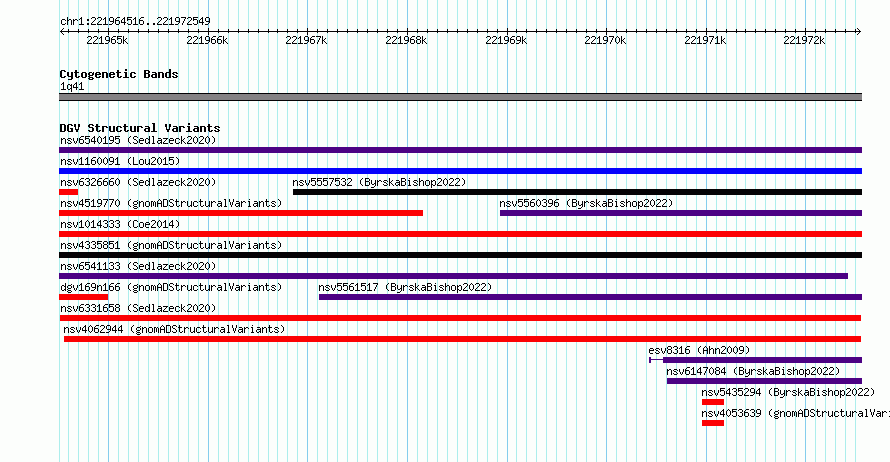Screen dimensions: 890x462
Task: Select the purple nsv5560396 variant bar
Action: click(681, 213)
